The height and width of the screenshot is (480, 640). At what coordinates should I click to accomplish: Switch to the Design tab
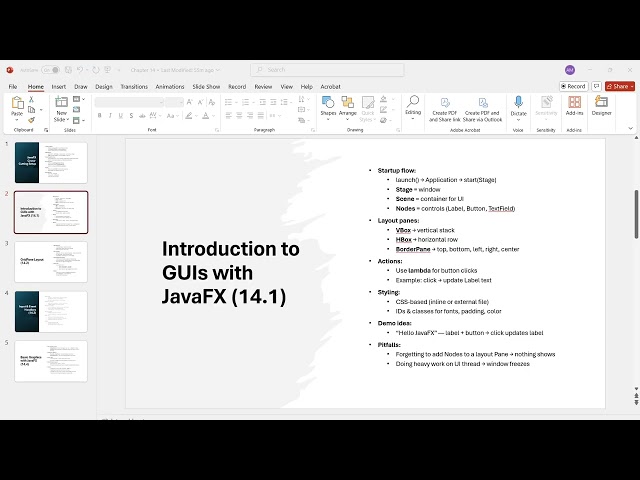click(104, 87)
